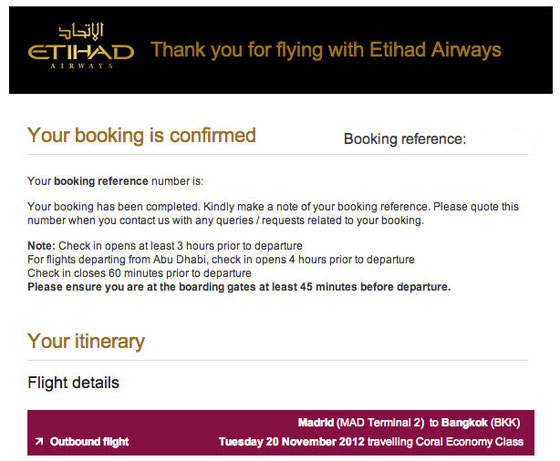Click 'Madrid (MAD Terminal 2)' origin text
Viewport: 560px width, 461px height.
(x=361, y=423)
